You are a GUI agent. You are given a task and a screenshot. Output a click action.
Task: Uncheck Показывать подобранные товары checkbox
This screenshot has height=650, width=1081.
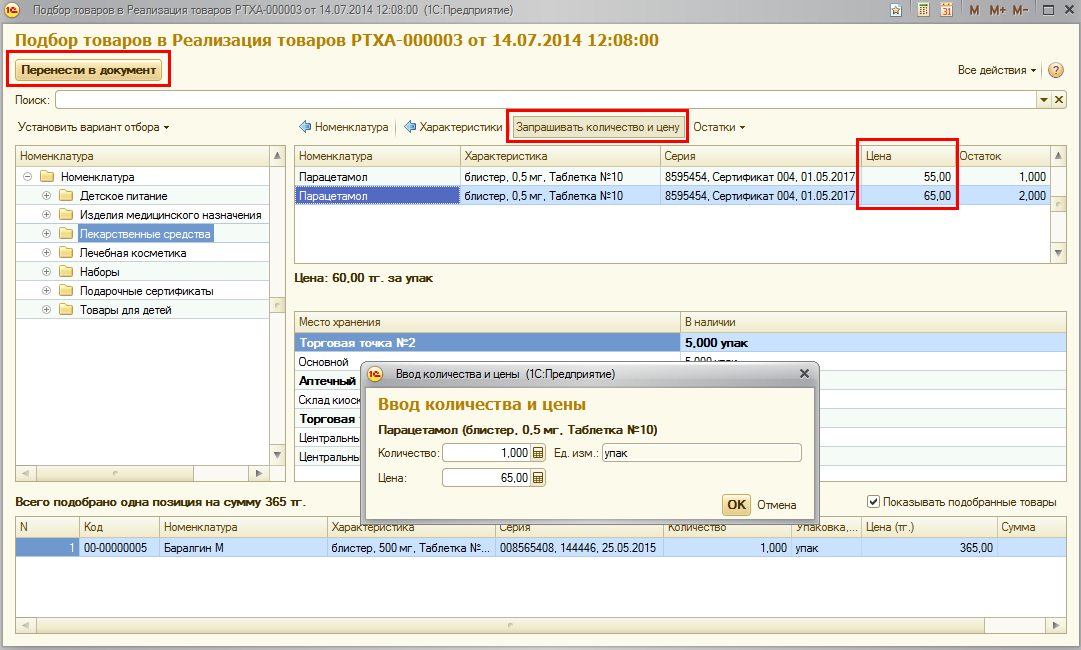coord(873,502)
